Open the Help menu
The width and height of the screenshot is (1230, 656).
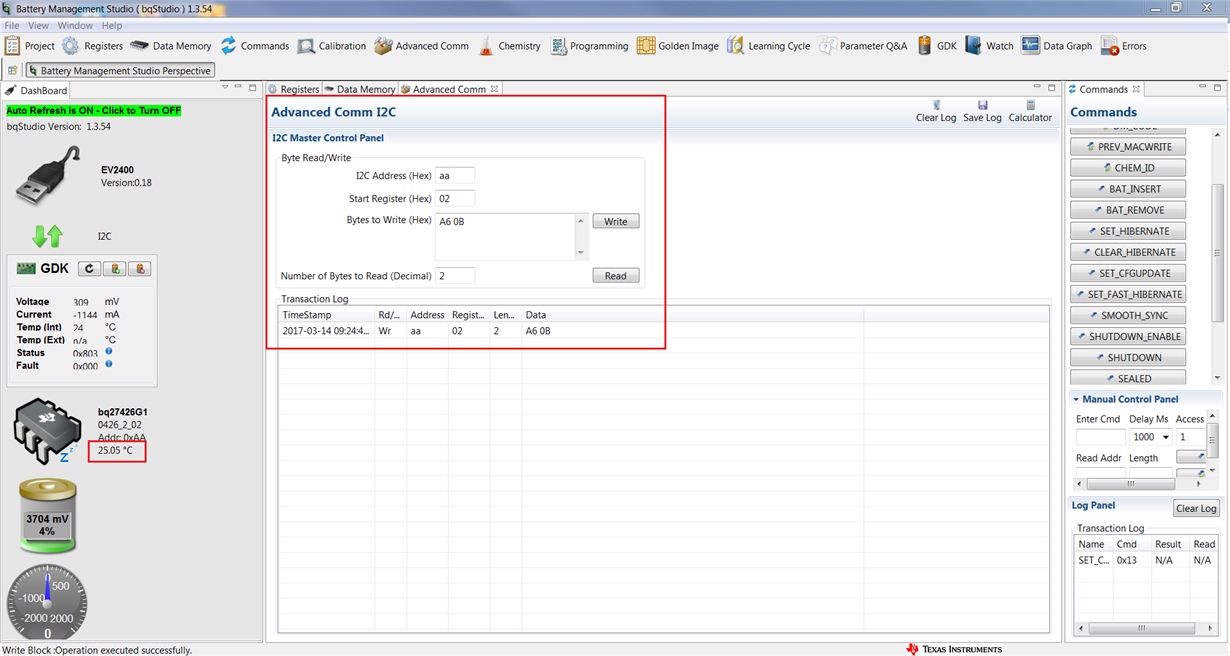click(x=112, y=25)
